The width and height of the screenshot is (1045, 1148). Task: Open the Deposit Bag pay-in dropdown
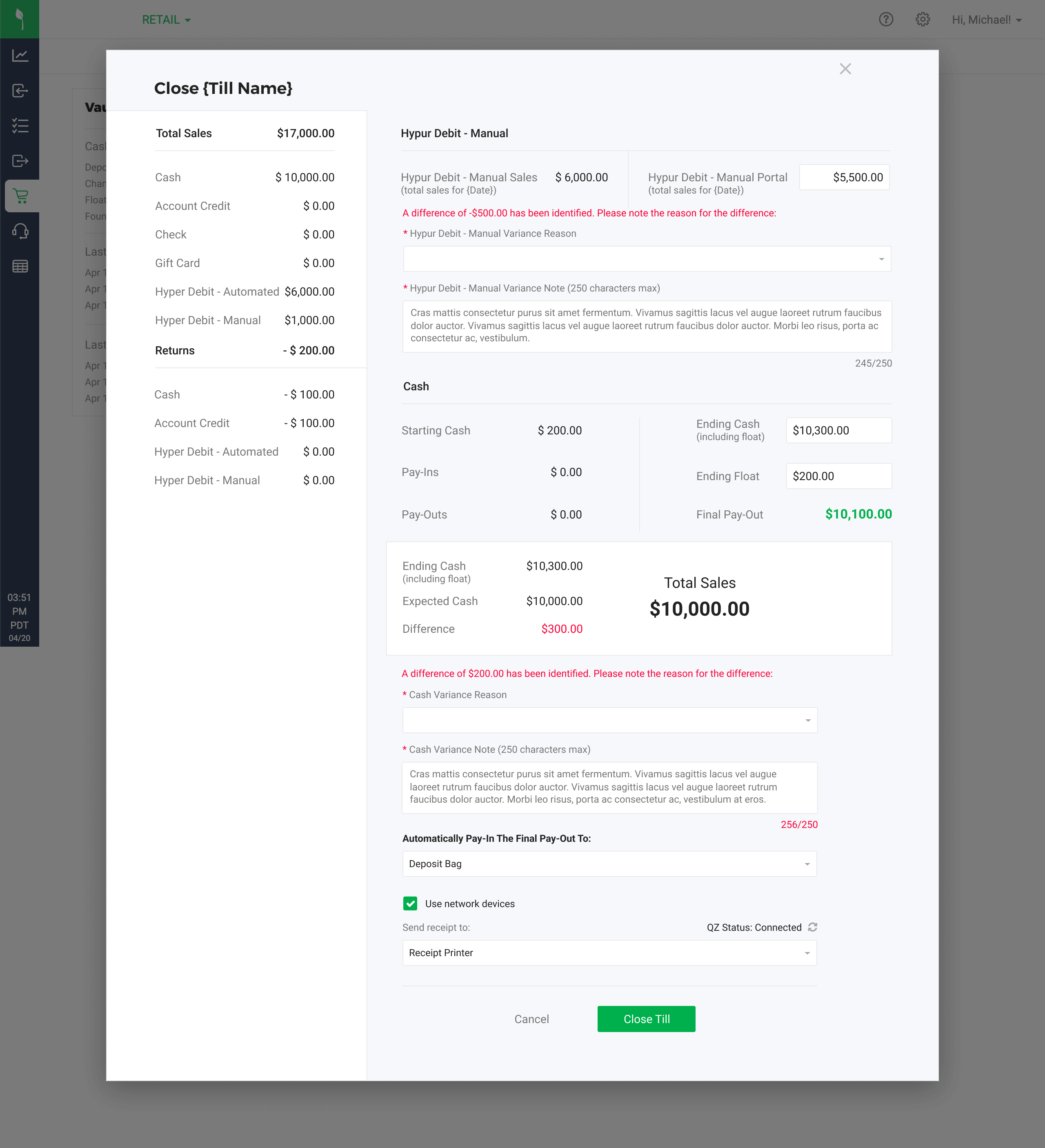coord(609,864)
